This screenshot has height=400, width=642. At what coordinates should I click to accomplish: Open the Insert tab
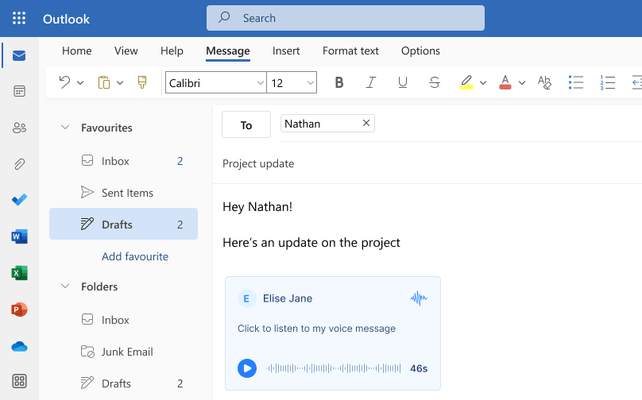click(x=286, y=51)
